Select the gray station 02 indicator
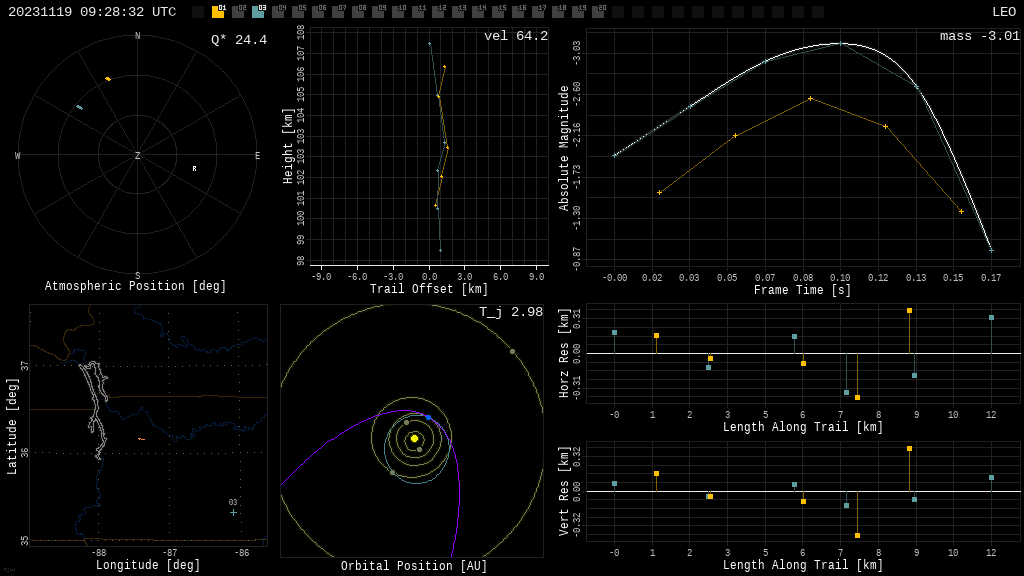 click(x=238, y=12)
